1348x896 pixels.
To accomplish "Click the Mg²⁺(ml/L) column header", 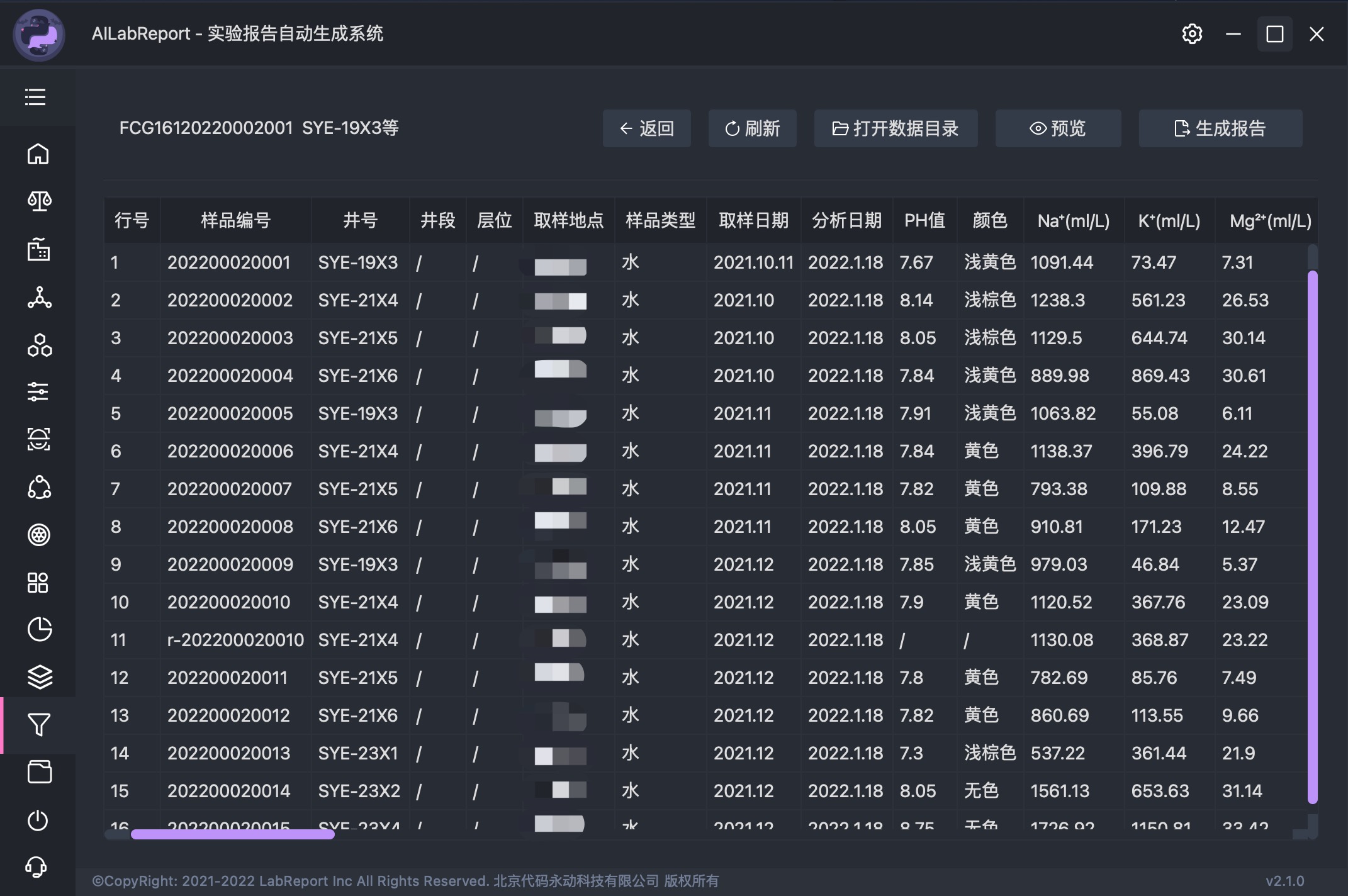I will [x=1267, y=220].
